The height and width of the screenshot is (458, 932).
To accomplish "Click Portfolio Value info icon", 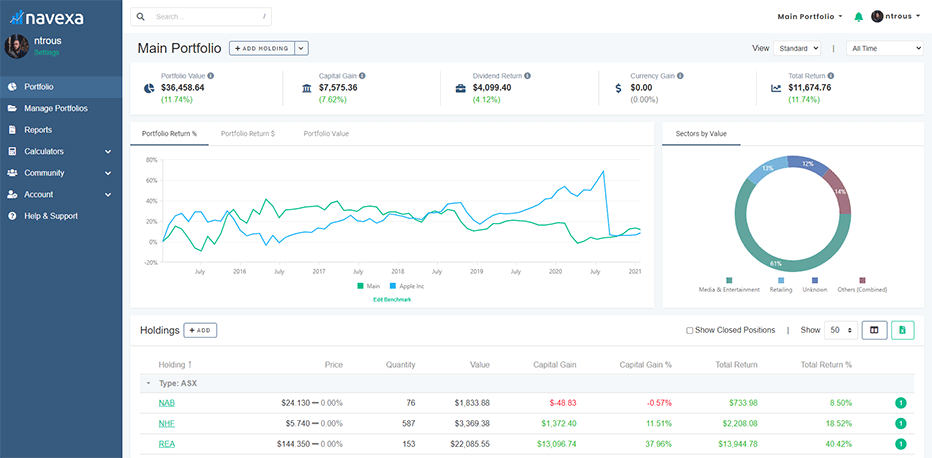I will pyautogui.click(x=210, y=76).
